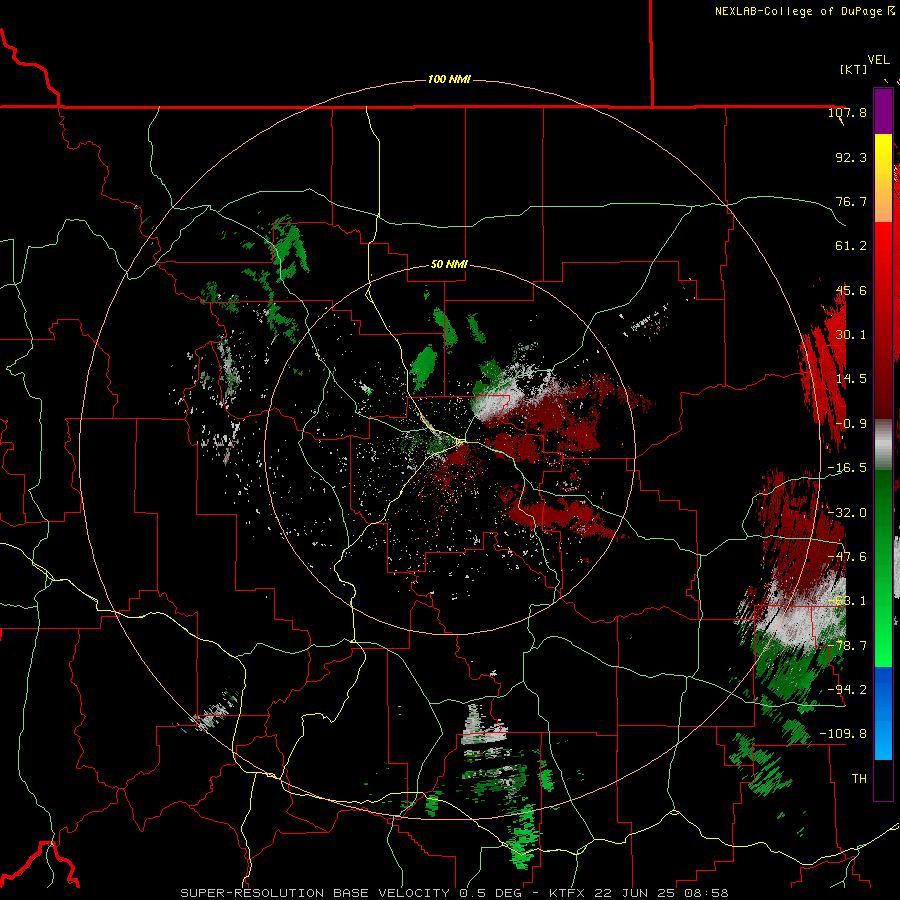Click the 30.1 velocity scale value
Viewport: 900px width, 900px height.
(x=851, y=335)
